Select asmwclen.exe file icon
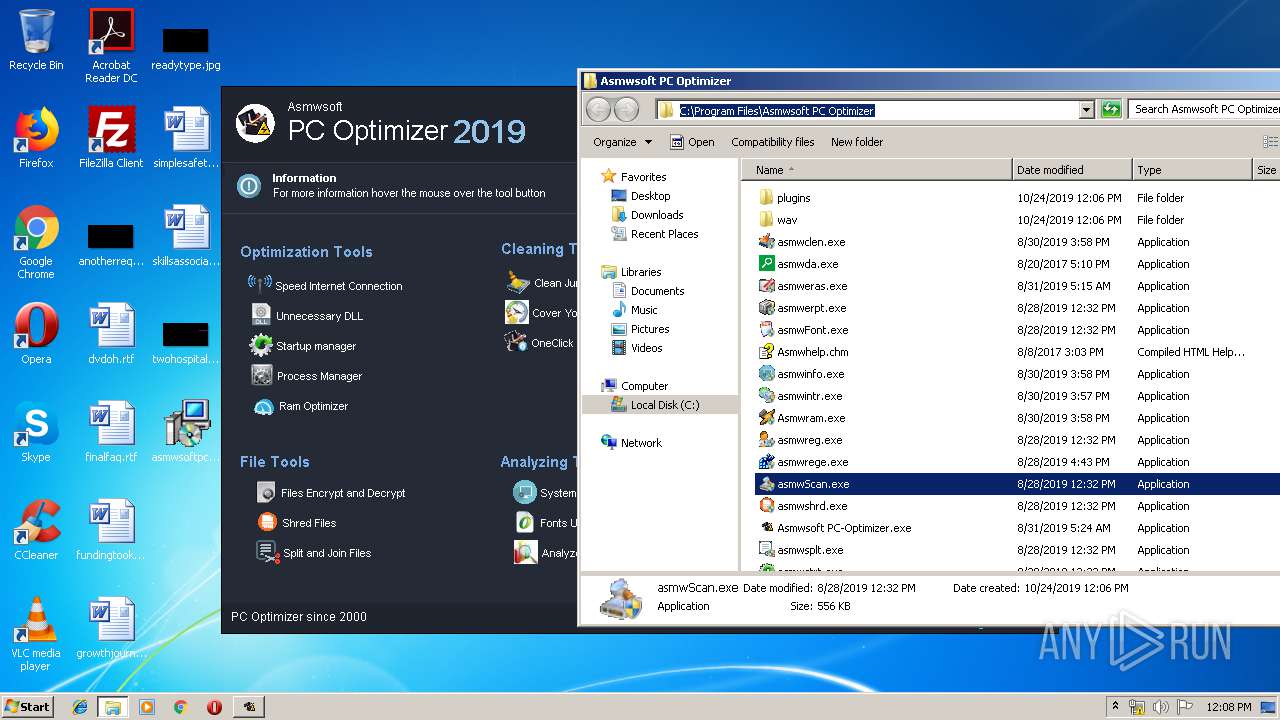Viewport: 1280px width, 720px height. 766,242
